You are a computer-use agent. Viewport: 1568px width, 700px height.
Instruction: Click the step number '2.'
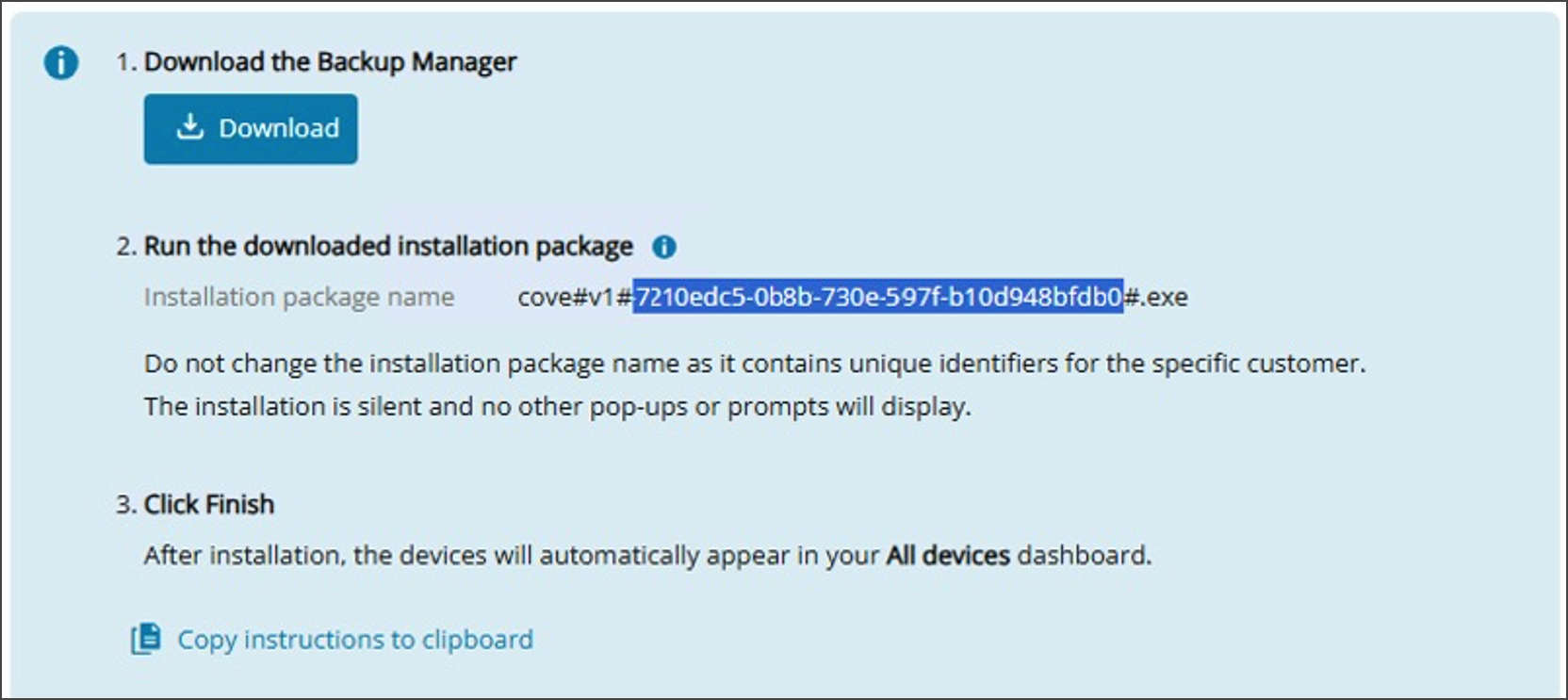(126, 246)
